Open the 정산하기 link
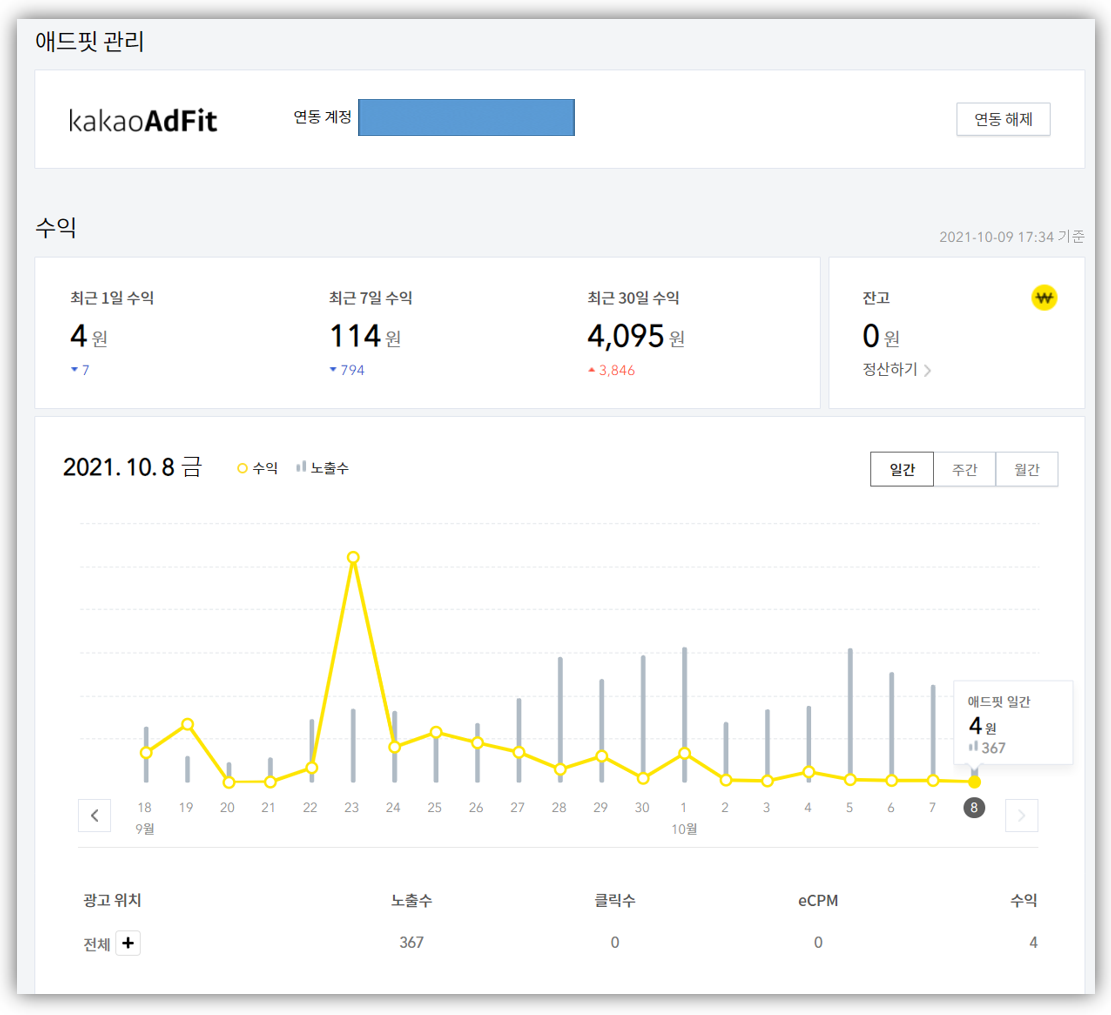1111x1015 pixels. tap(896, 370)
